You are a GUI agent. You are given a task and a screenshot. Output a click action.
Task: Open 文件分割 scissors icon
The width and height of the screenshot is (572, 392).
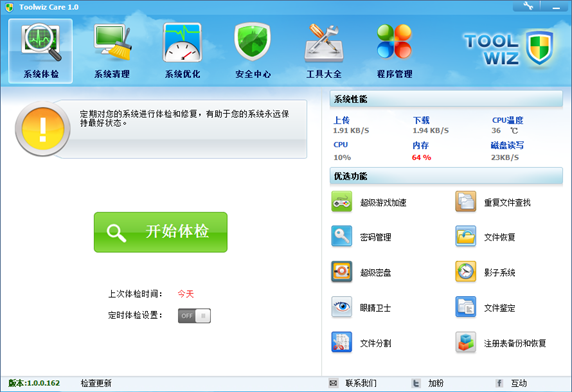point(341,342)
